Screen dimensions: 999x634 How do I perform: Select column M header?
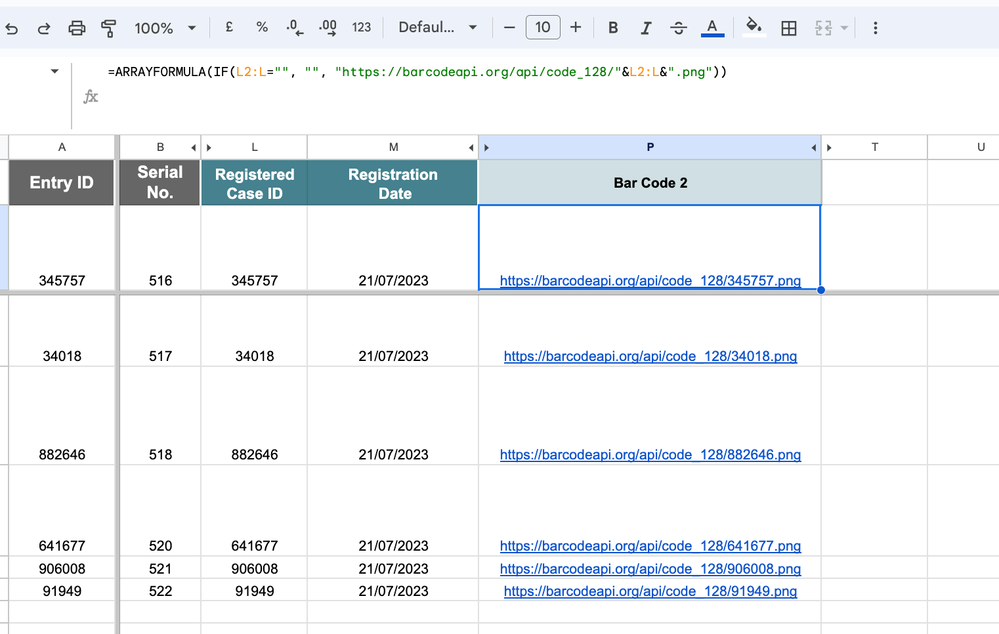393,147
